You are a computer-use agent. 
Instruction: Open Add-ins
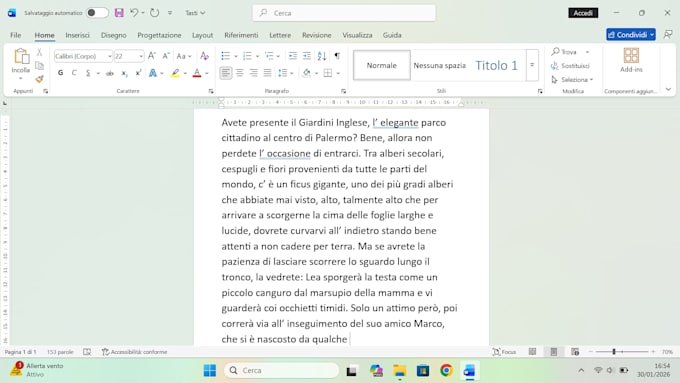631,60
